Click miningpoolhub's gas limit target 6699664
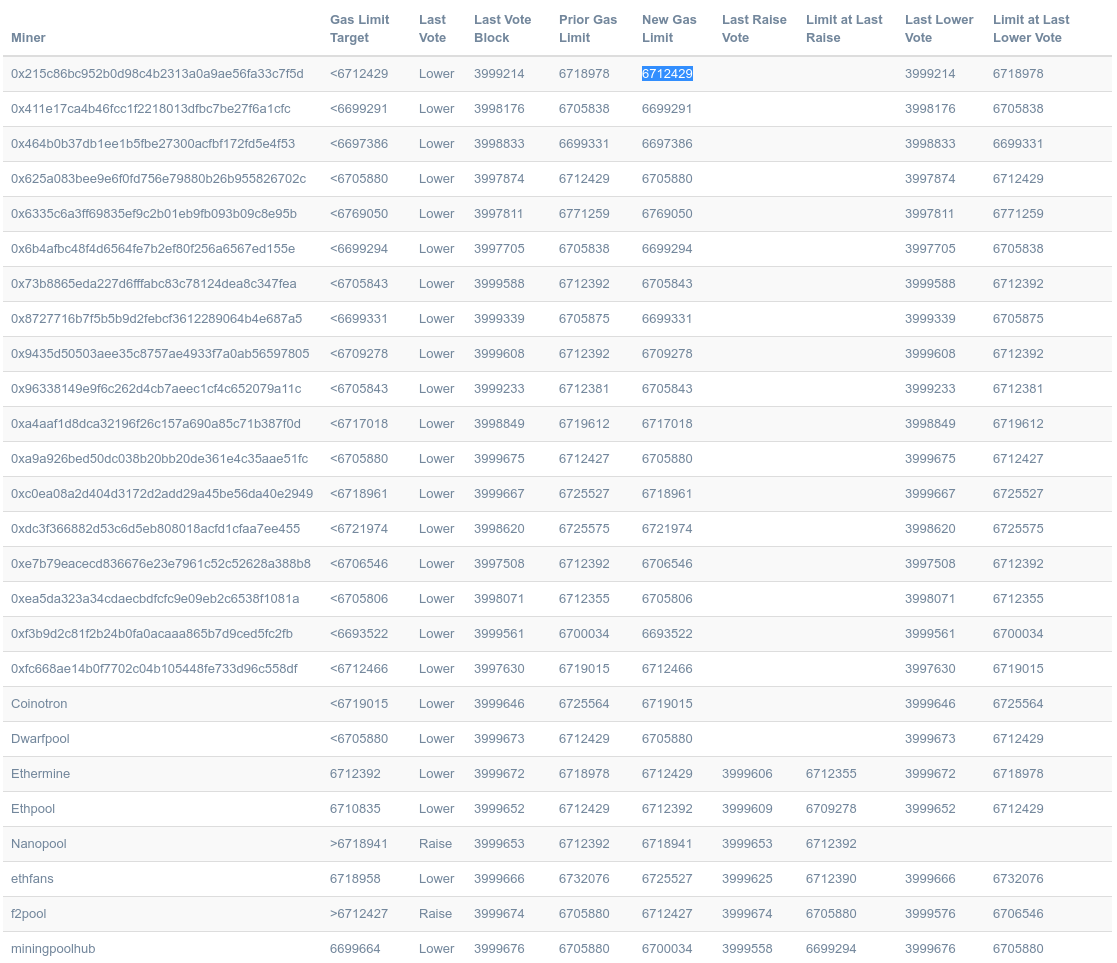Image resolution: width=1117 pixels, height=963 pixels. [355, 947]
